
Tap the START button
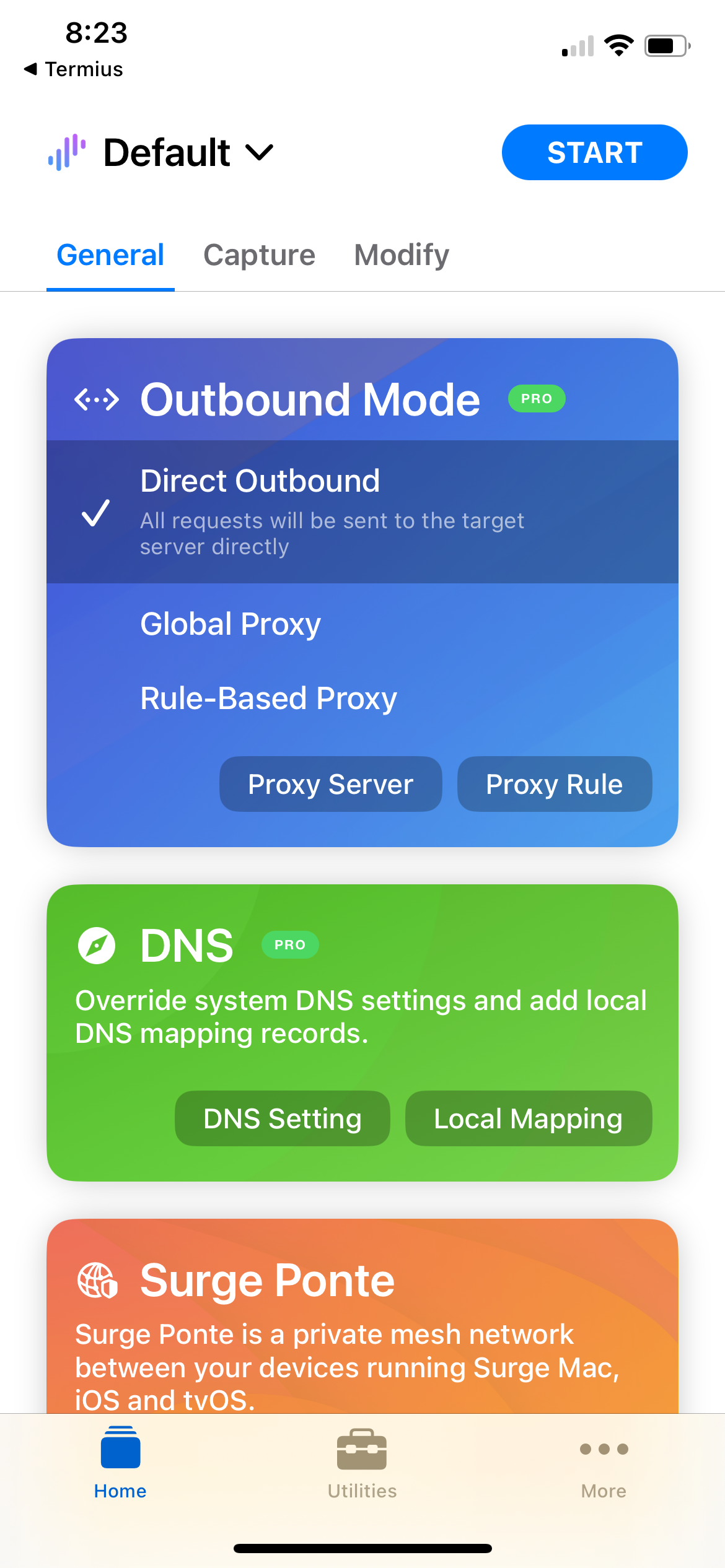[x=594, y=152]
